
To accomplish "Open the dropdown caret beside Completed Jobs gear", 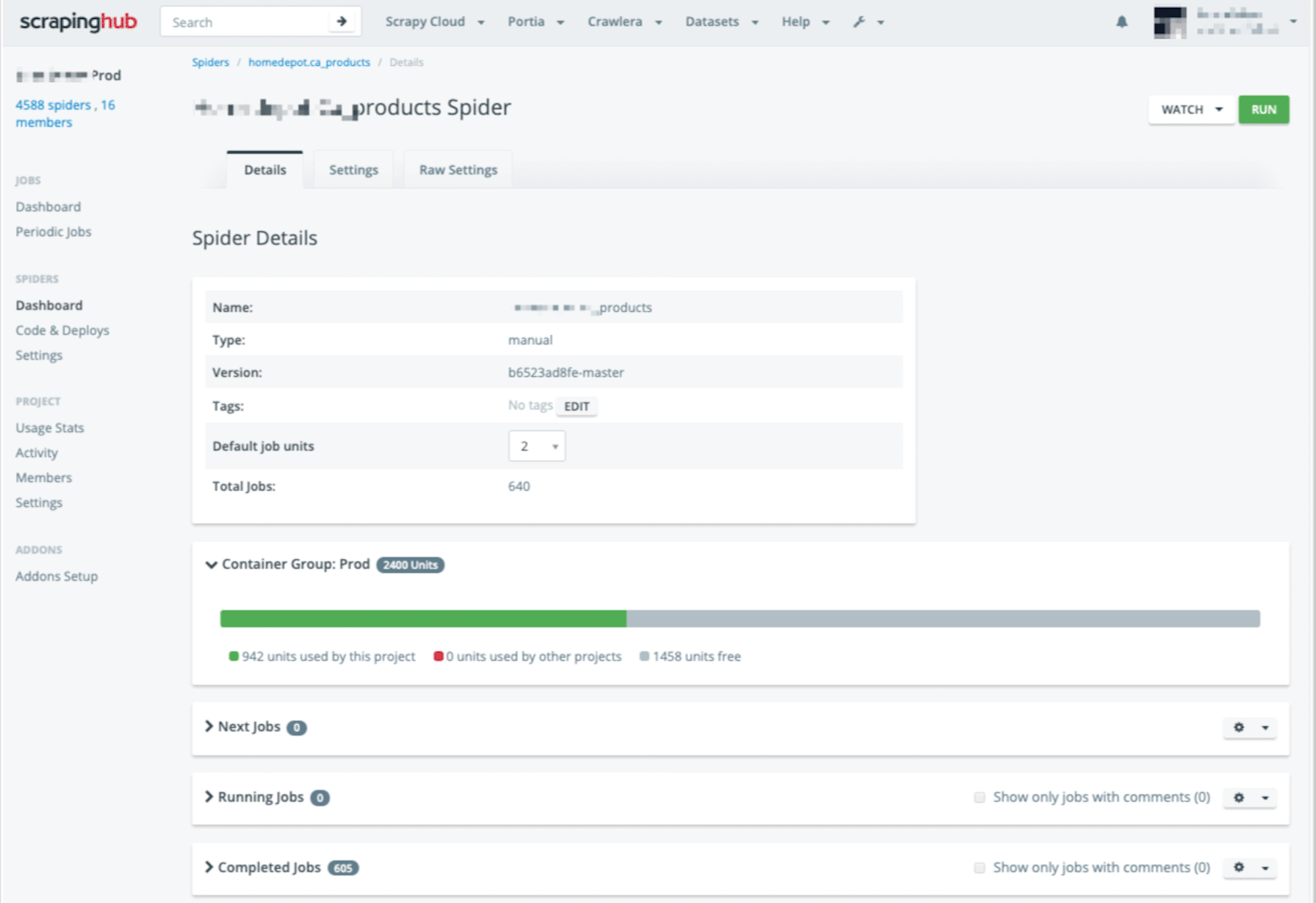I will [x=1265, y=867].
